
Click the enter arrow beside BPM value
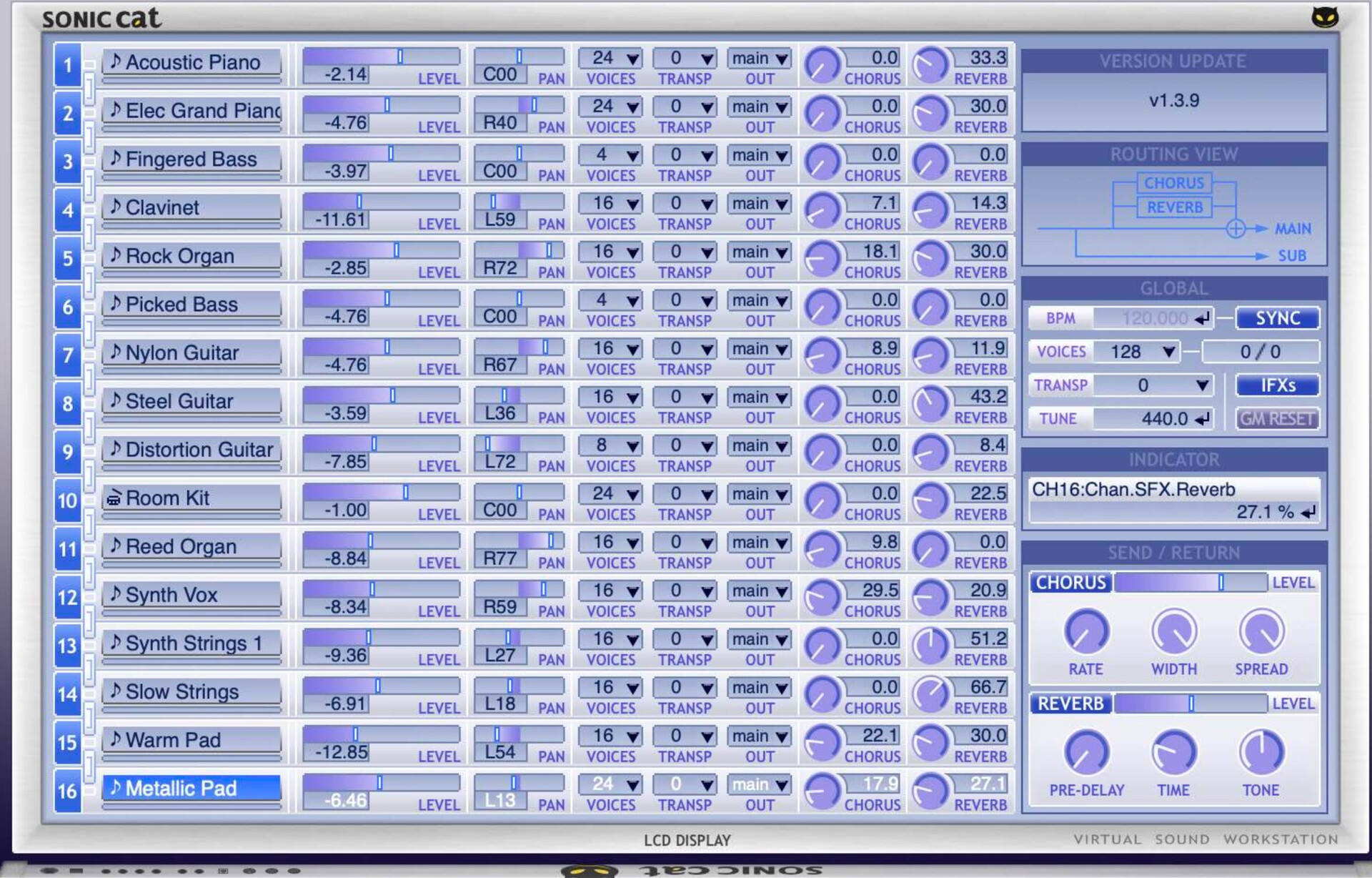click(x=1203, y=318)
